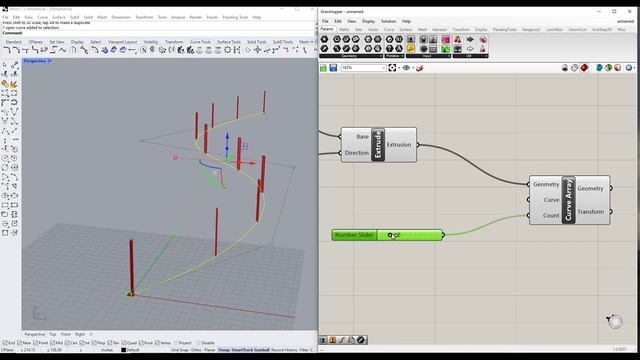
Task: Click the red preview-selected-only icon
Action: 584,68
